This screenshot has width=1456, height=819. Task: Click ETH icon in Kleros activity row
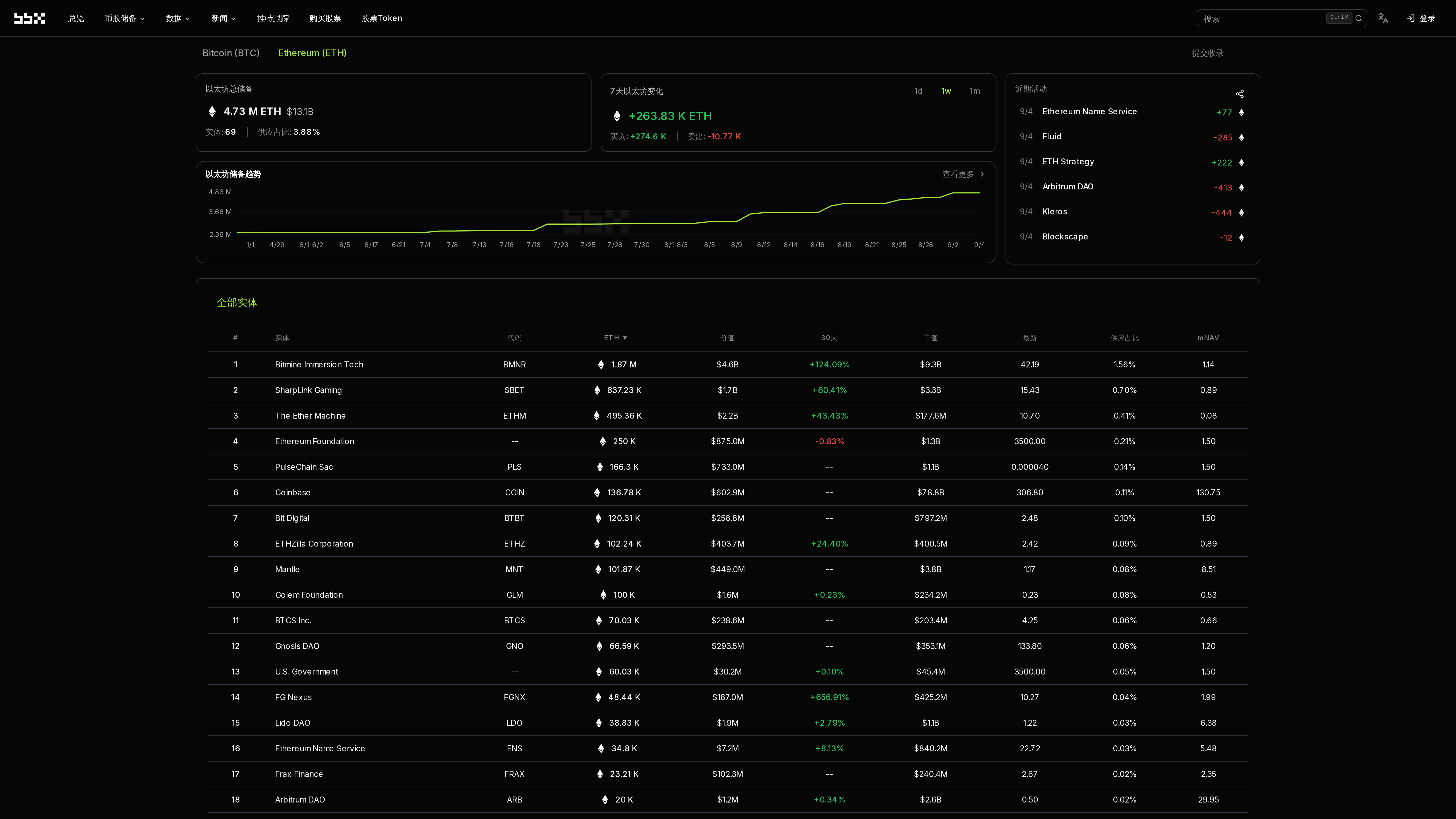coord(1242,212)
